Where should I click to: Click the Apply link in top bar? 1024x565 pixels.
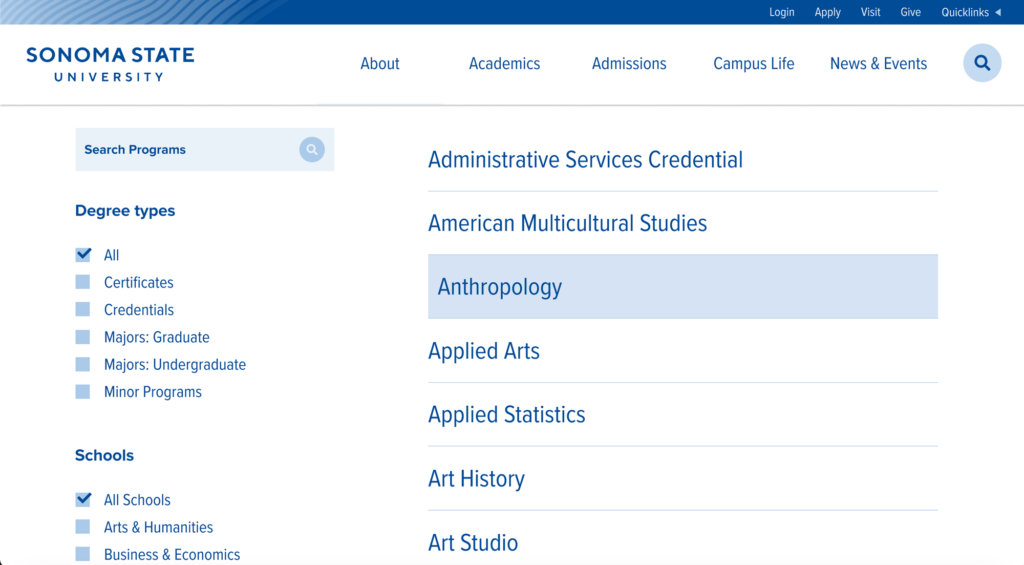pyautogui.click(x=827, y=12)
